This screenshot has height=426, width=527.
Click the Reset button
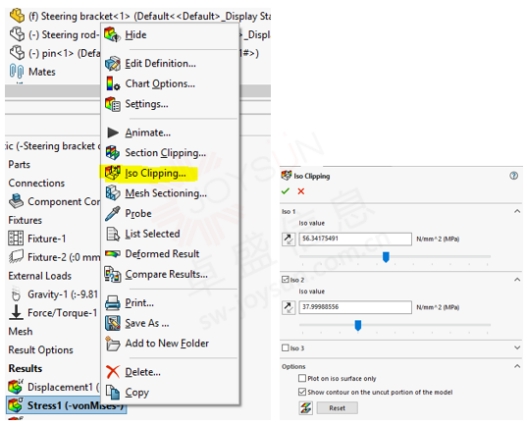pos(337,408)
